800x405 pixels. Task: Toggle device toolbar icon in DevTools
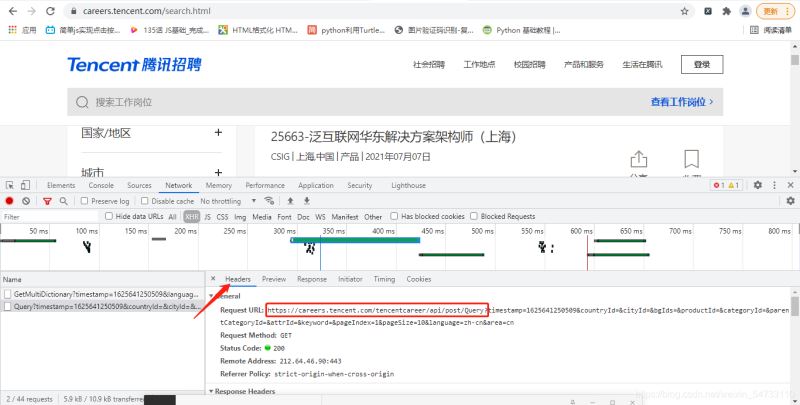pyautogui.click(x=25, y=185)
